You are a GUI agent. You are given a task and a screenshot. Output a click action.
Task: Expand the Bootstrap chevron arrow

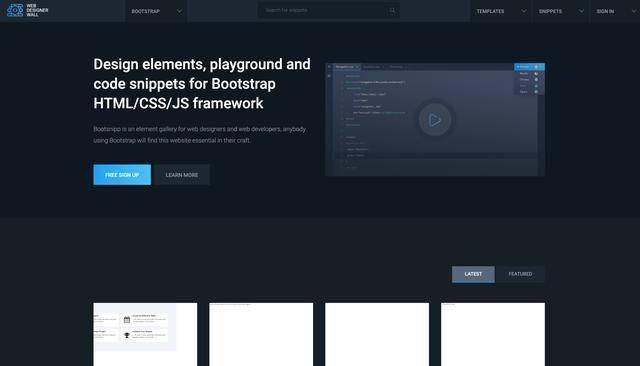[179, 11]
